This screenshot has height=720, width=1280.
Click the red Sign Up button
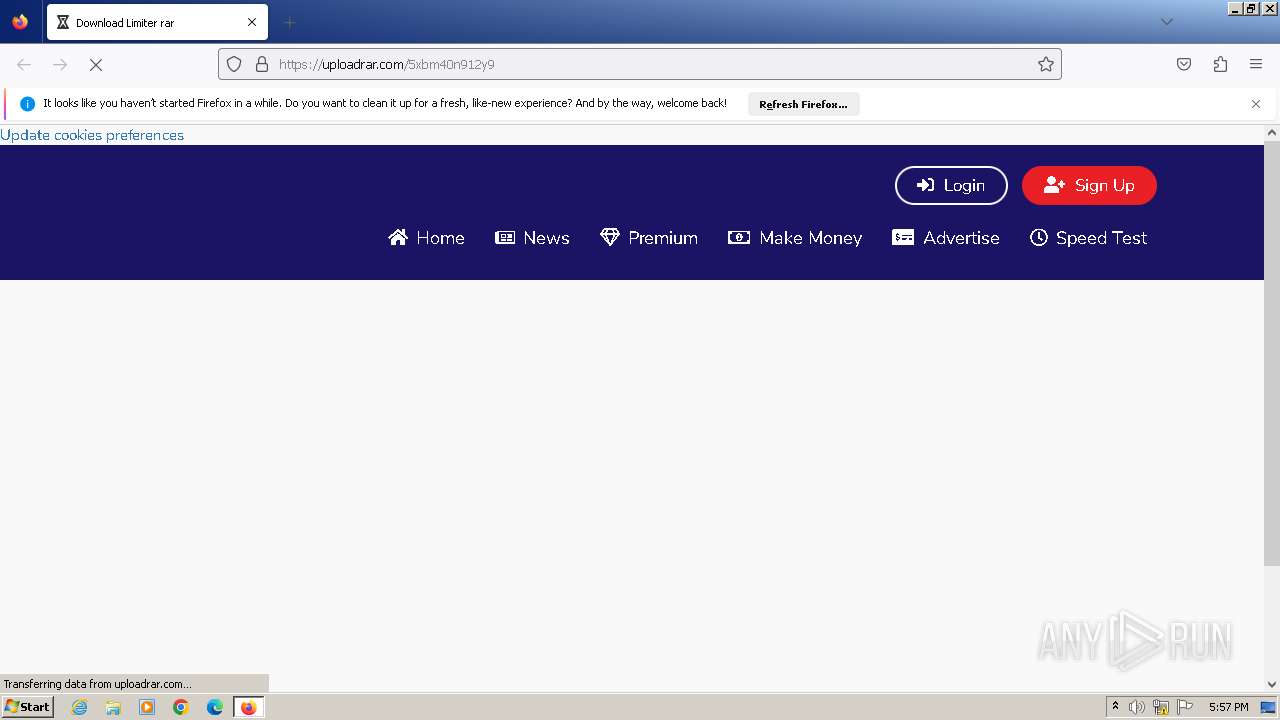(x=1089, y=185)
